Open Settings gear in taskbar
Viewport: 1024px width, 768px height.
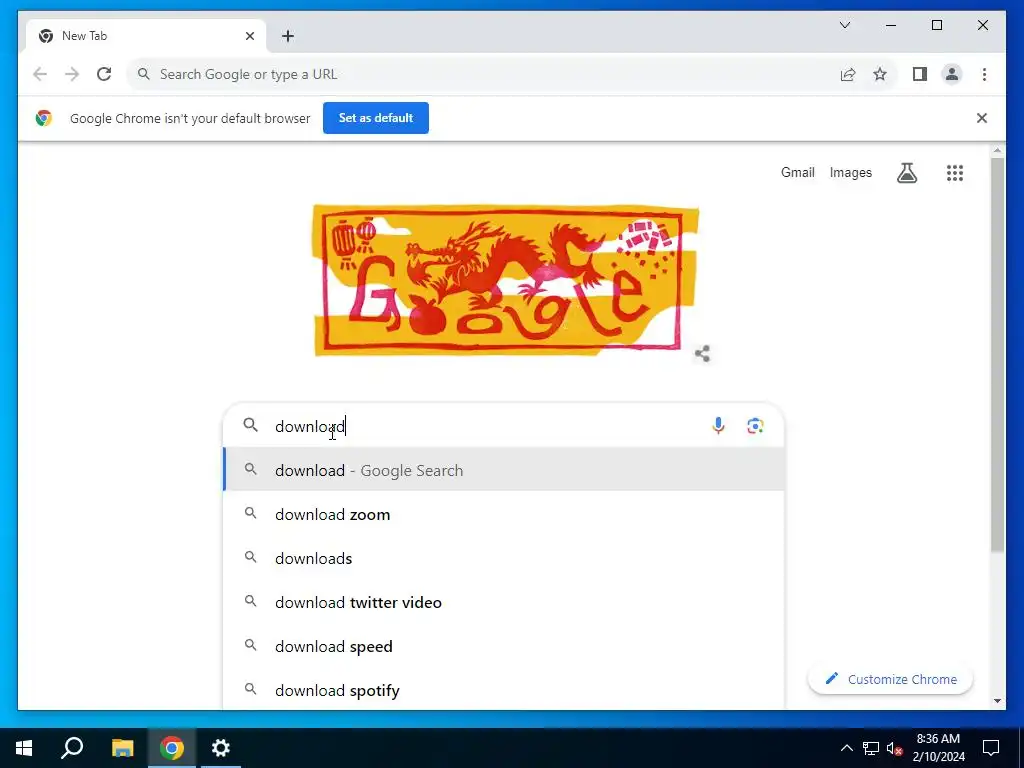click(221, 748)
